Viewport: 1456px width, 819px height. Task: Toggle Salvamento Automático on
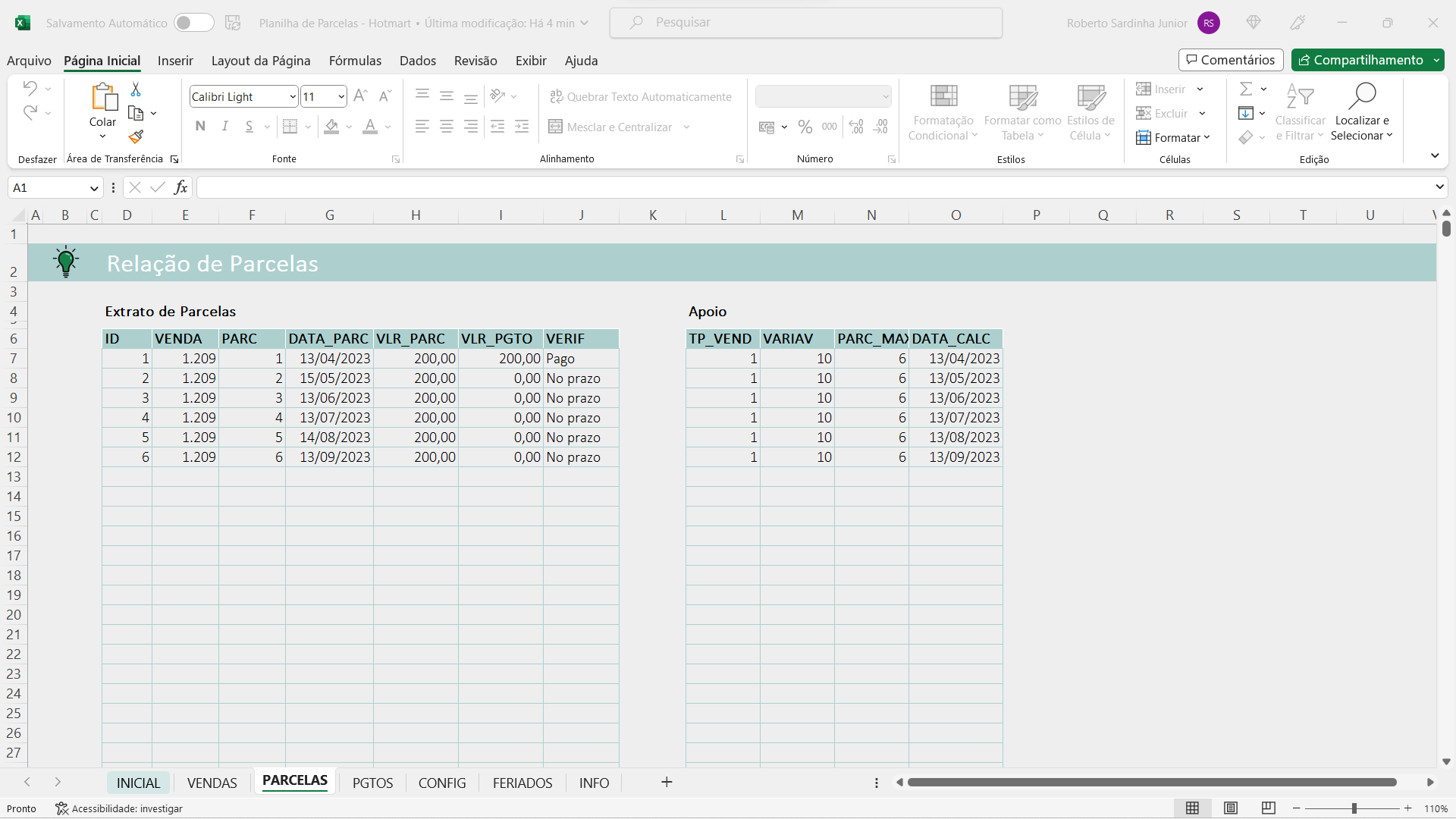pos(194,23)
